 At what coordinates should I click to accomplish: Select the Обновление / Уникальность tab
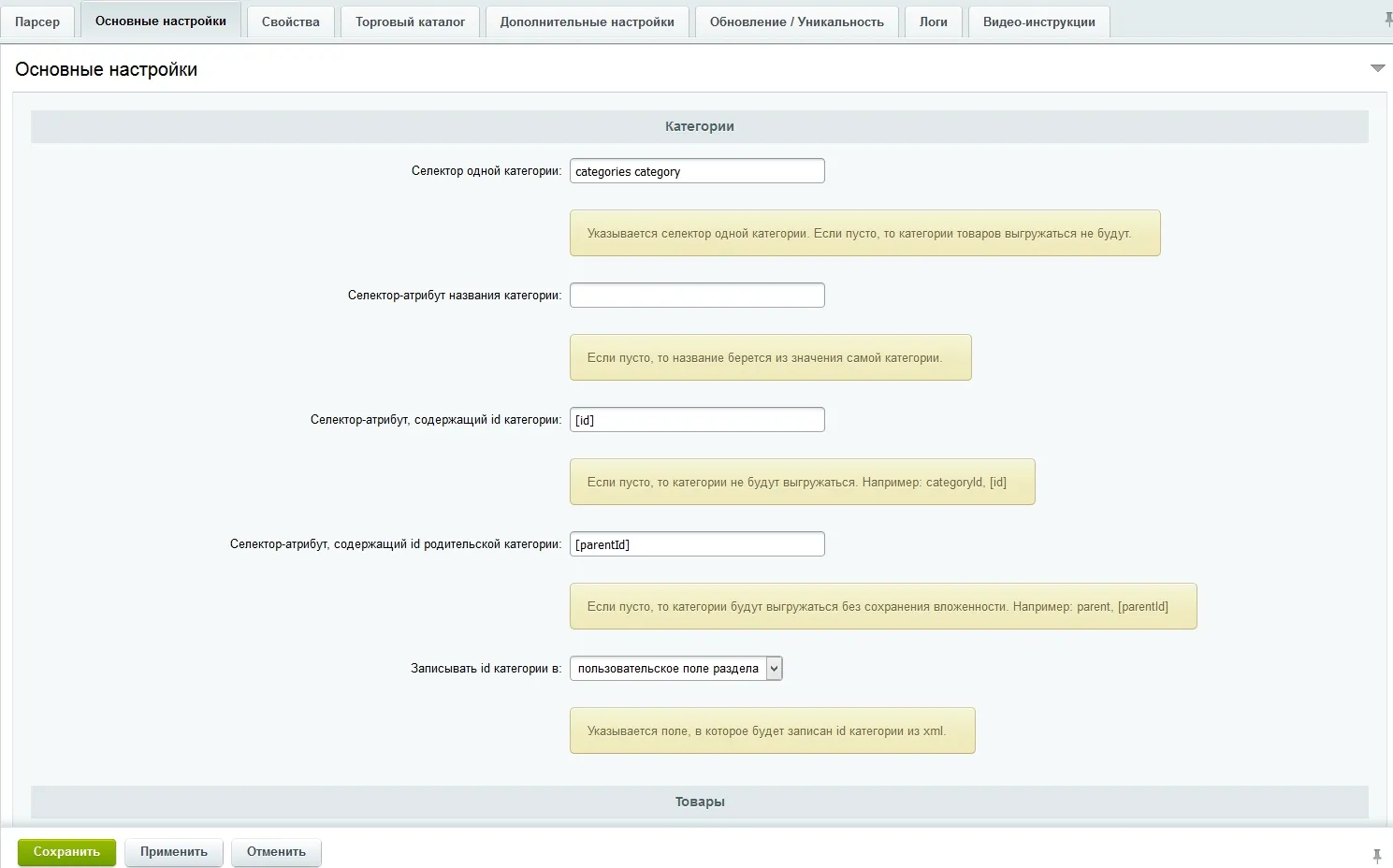coord(796,22)
